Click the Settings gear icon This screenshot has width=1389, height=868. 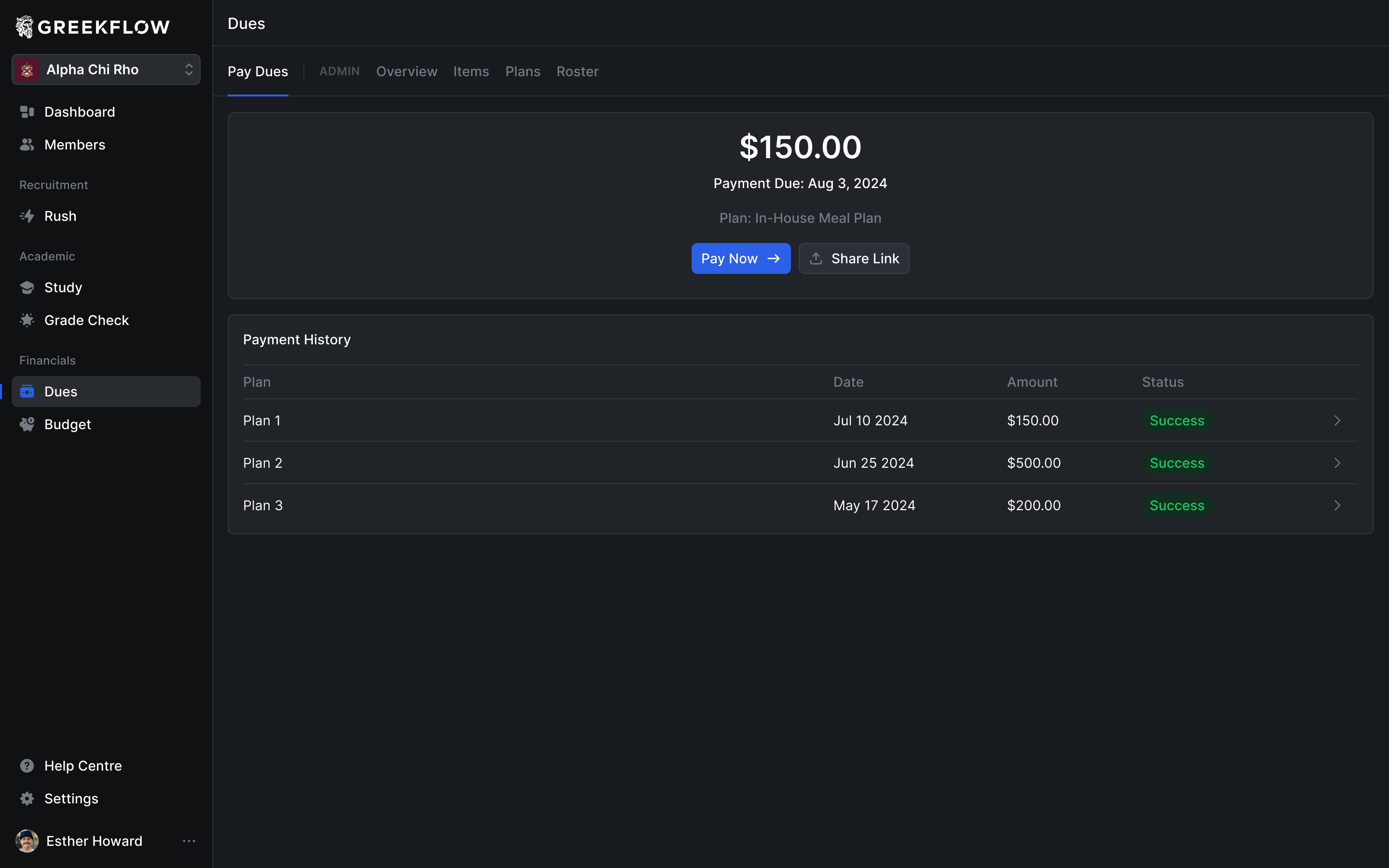click(27, 799)
